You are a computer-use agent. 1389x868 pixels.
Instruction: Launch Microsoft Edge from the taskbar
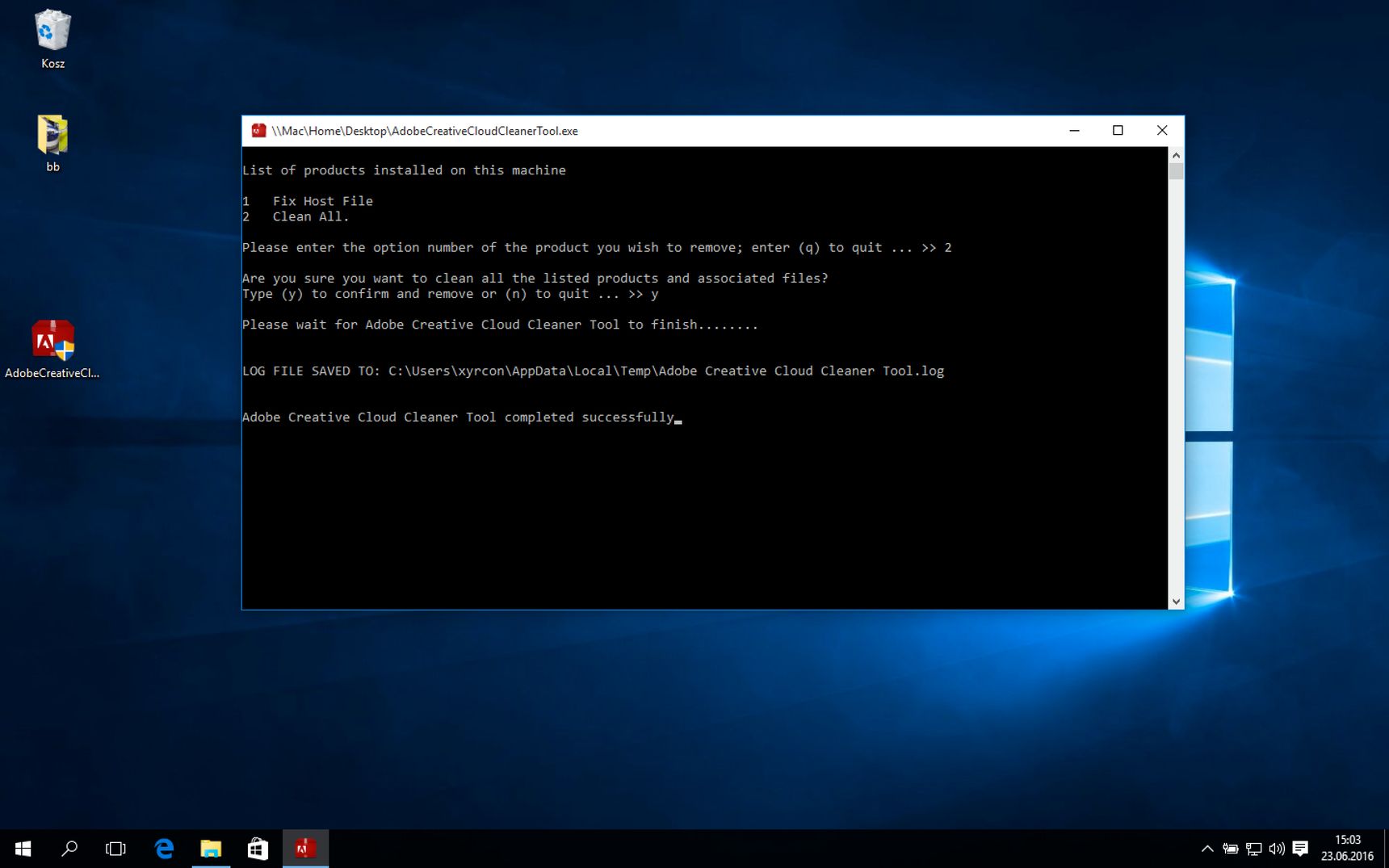point(164,849)
